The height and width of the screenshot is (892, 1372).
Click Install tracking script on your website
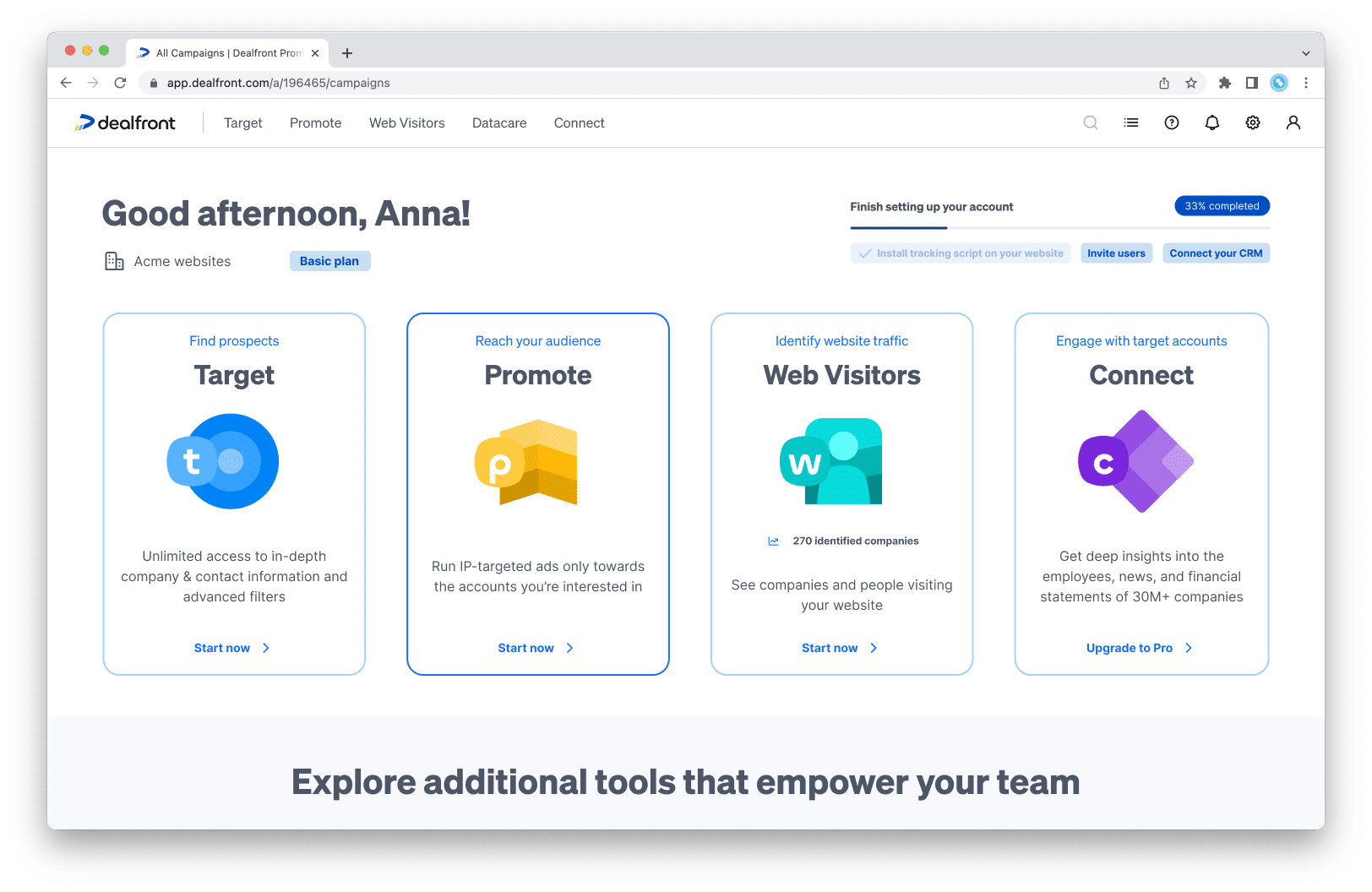(961, 253)
